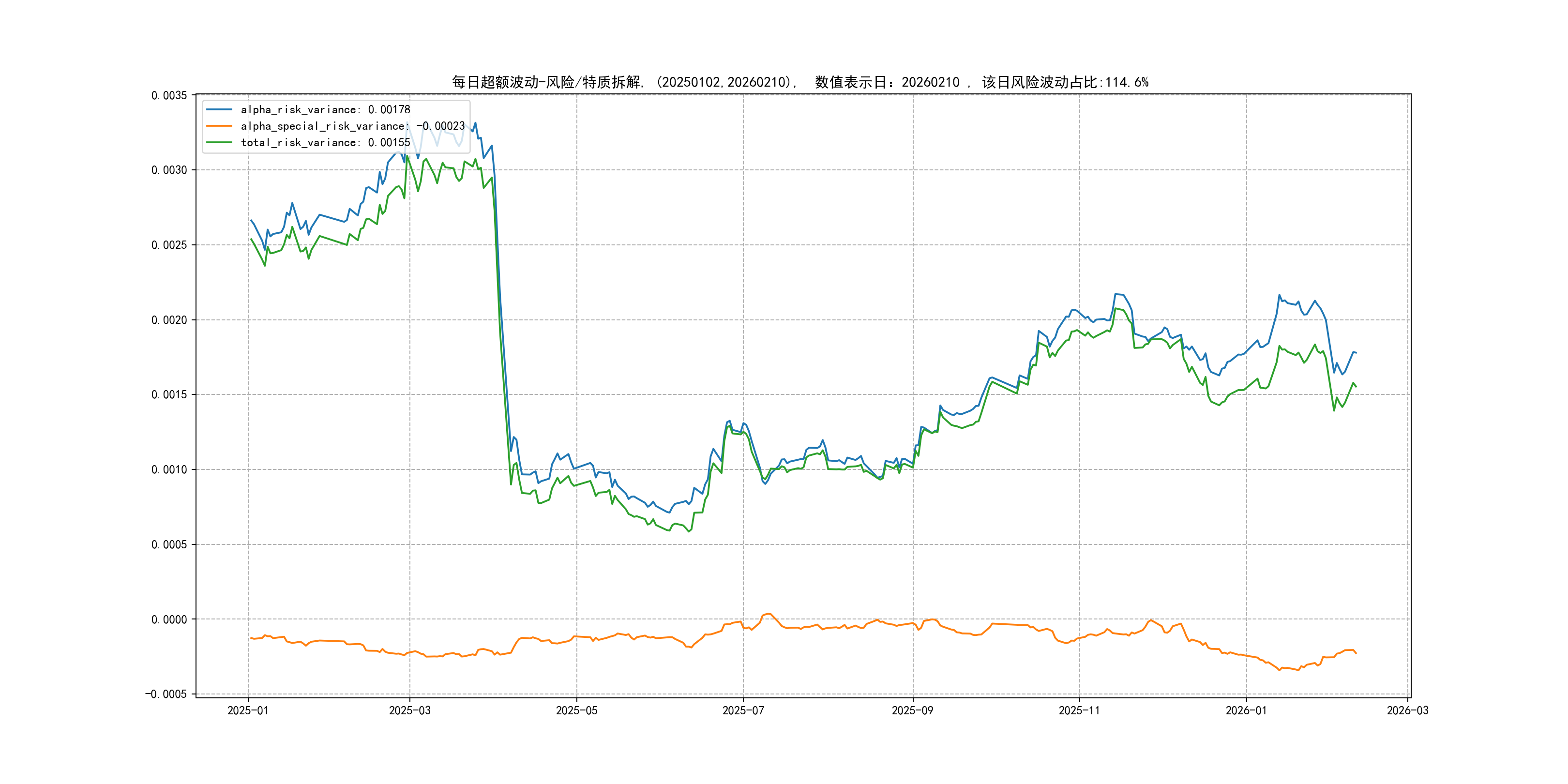This screenshot has width=1568, height=784.
Task: Click the -0.0005 y-axis tick label
Action: [x=166, y=694]
